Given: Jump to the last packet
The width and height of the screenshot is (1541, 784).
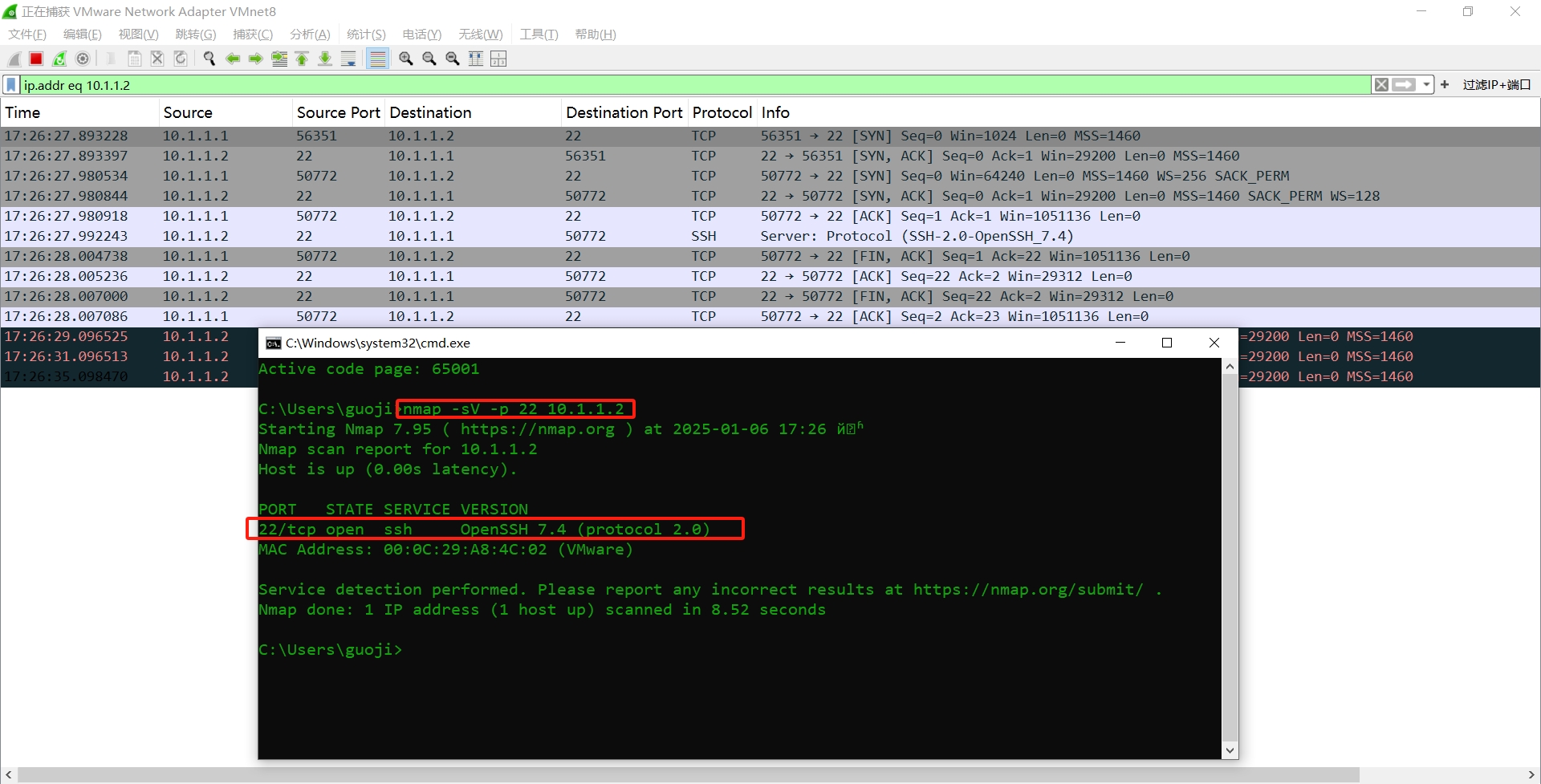Looking at the screenshot, I should (325, 59).
